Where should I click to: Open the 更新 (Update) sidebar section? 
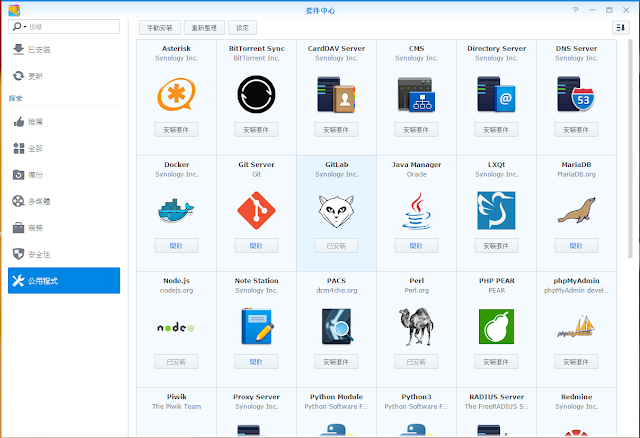[64, 76]
